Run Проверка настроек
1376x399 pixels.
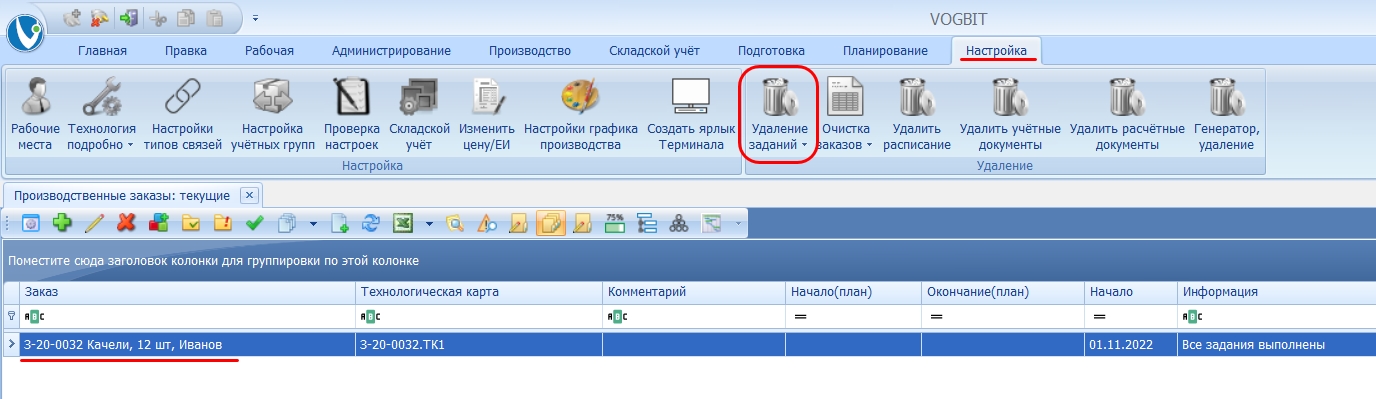[x=352, y=114]
